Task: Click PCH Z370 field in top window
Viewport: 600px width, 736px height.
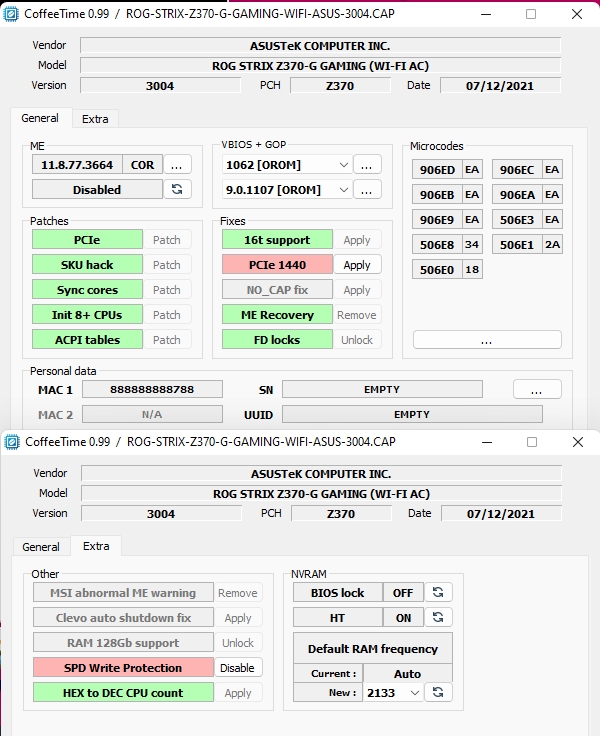Action: [340, 85]
